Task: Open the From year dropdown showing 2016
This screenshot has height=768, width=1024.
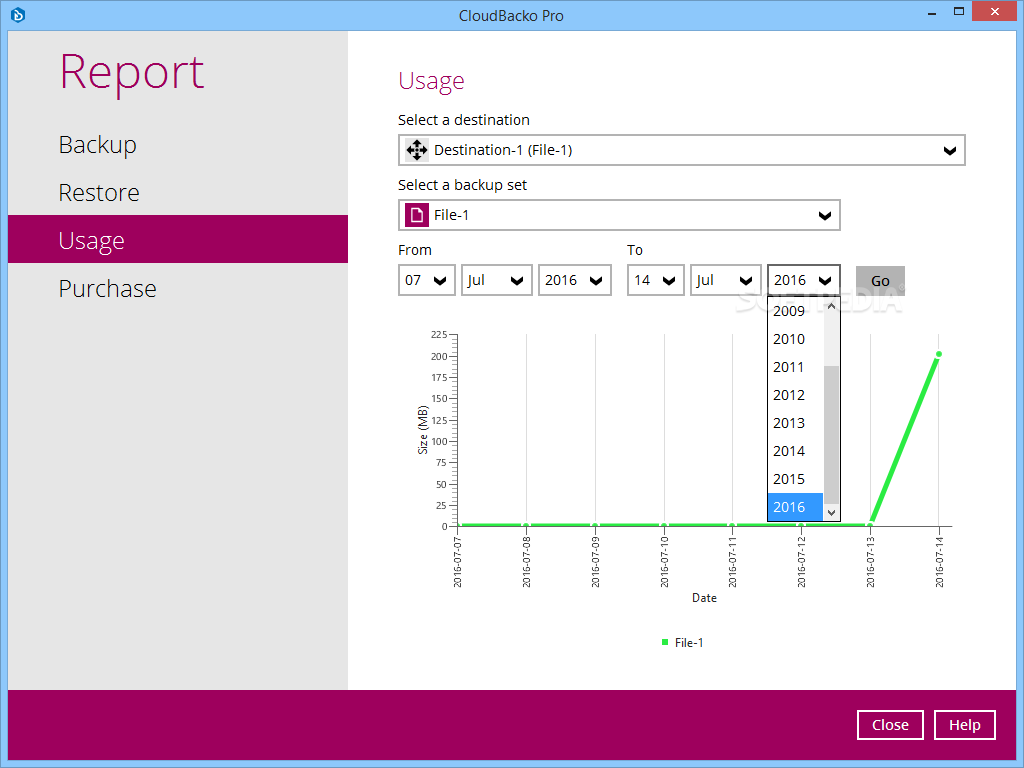Action: tap(575, 280)
